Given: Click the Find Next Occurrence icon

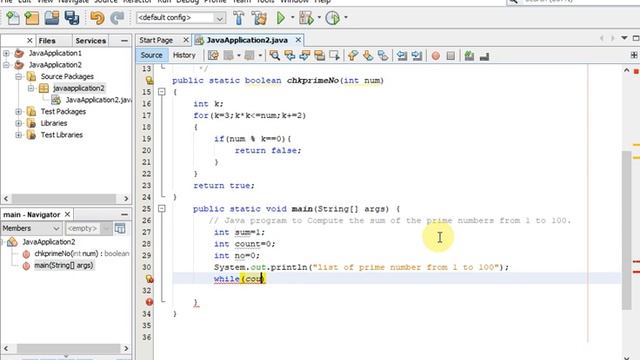Looking at the screenshot, I should [x=304, y=56].
